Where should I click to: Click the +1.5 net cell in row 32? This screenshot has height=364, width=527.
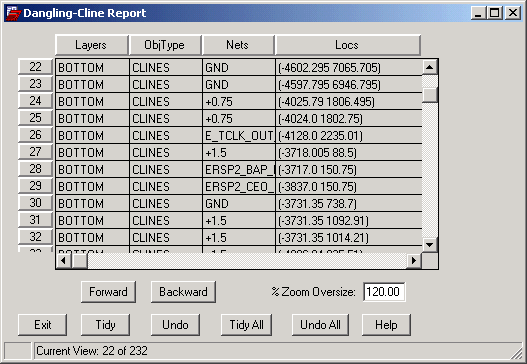click(239, 237)
